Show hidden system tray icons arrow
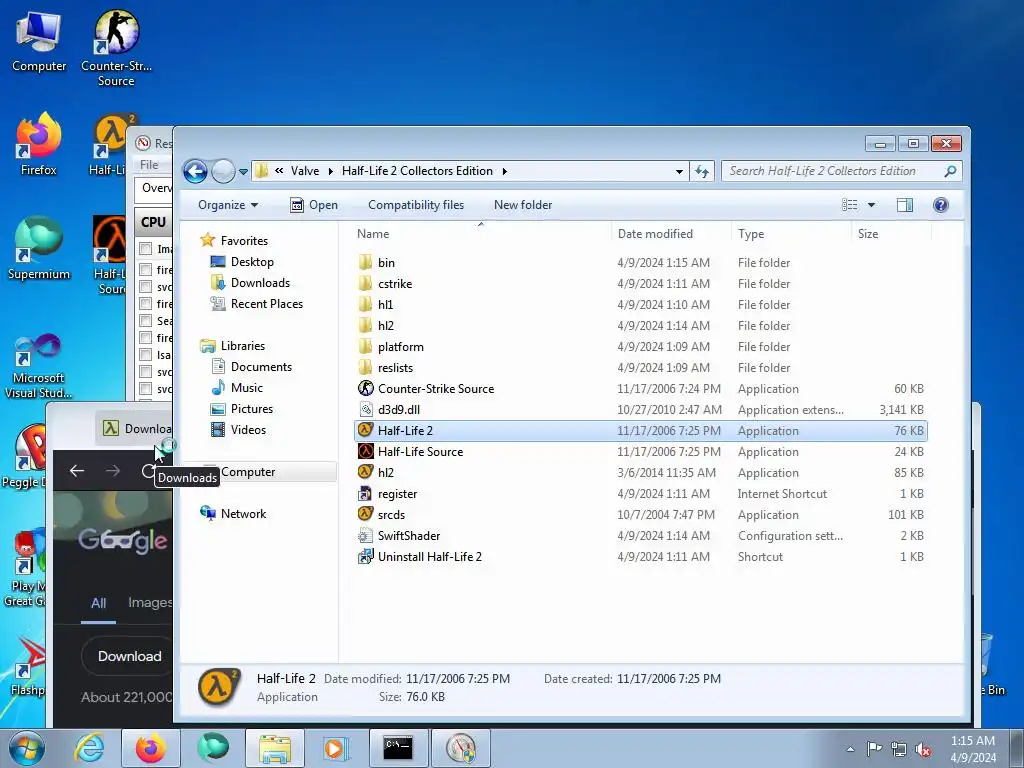 (850, 749)
